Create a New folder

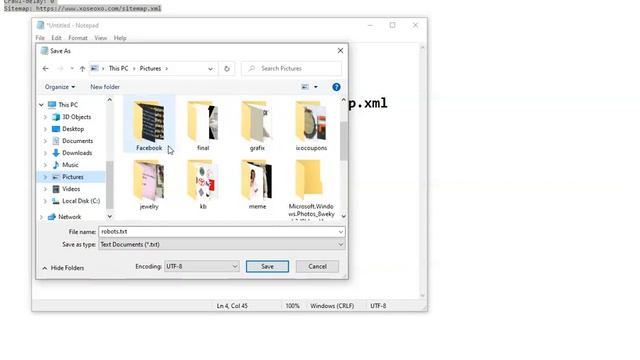[x=105, y=87]
